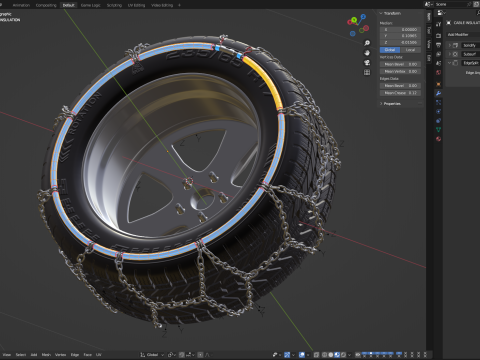
Task: Open the Tool properties tab icon
Action: [438, 24]
